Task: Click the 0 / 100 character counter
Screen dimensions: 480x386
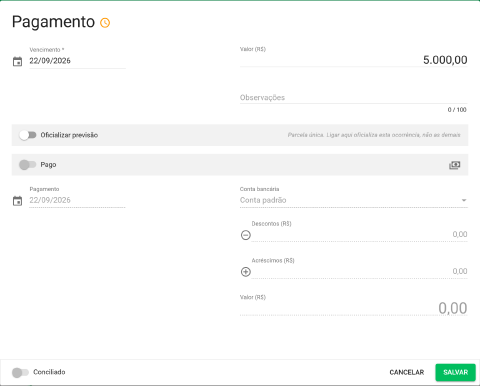Action: click(x=457, y=110)
